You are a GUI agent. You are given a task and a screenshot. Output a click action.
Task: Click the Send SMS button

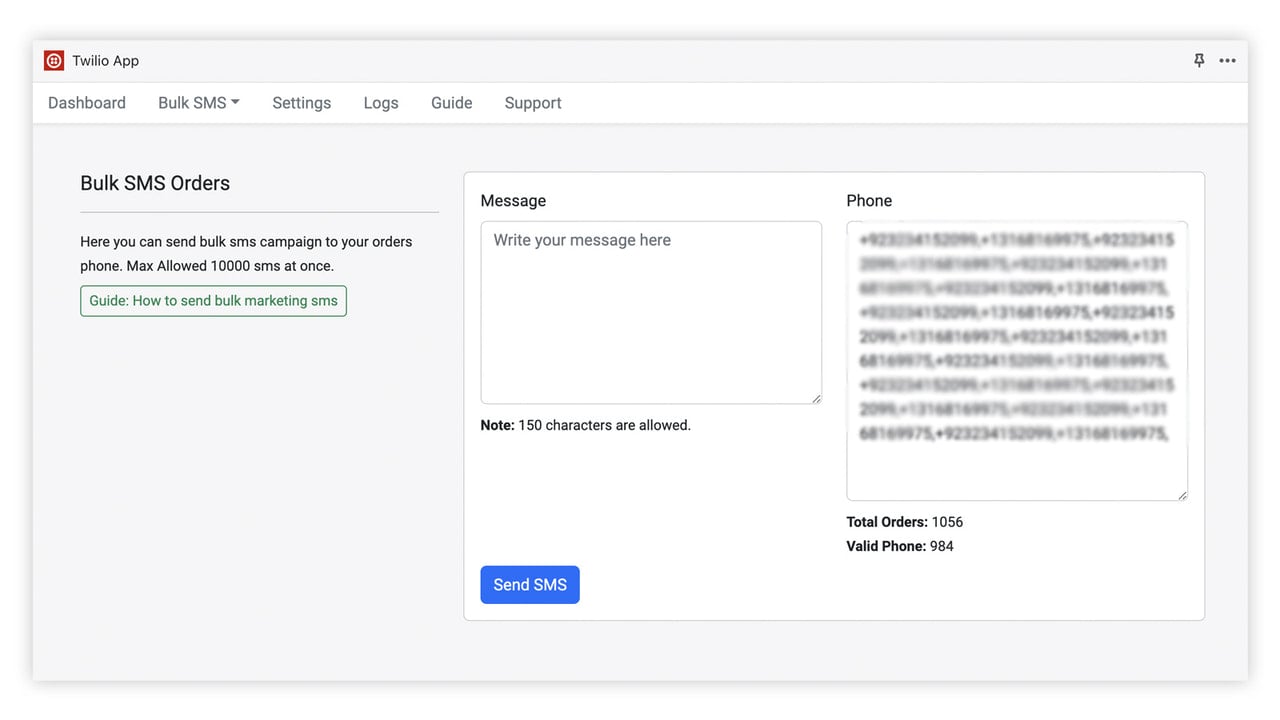coord(530,585)
